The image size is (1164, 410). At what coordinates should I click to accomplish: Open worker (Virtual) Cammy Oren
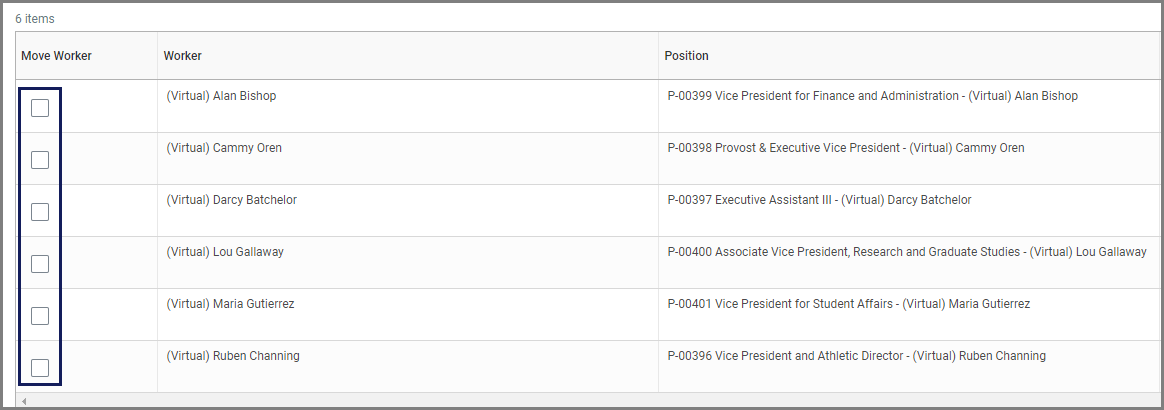[224, 148]
